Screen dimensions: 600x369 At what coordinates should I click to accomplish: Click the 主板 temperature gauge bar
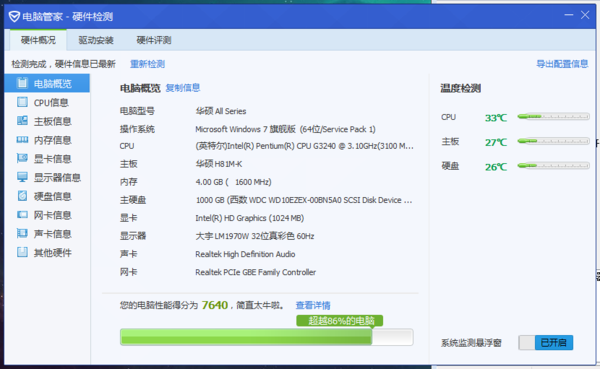coord(553,141)
